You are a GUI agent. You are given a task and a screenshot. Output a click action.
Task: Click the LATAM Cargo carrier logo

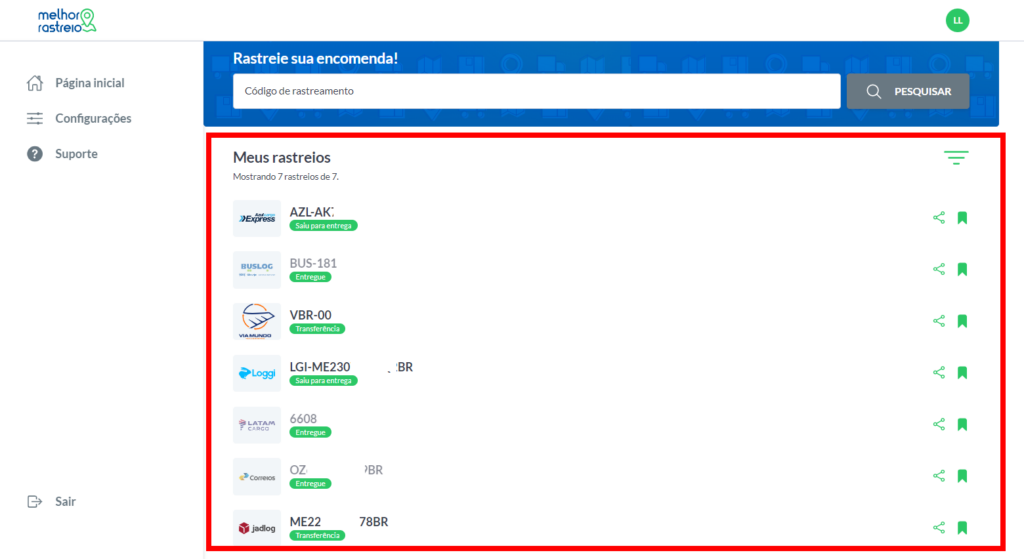tap(257, 425)
